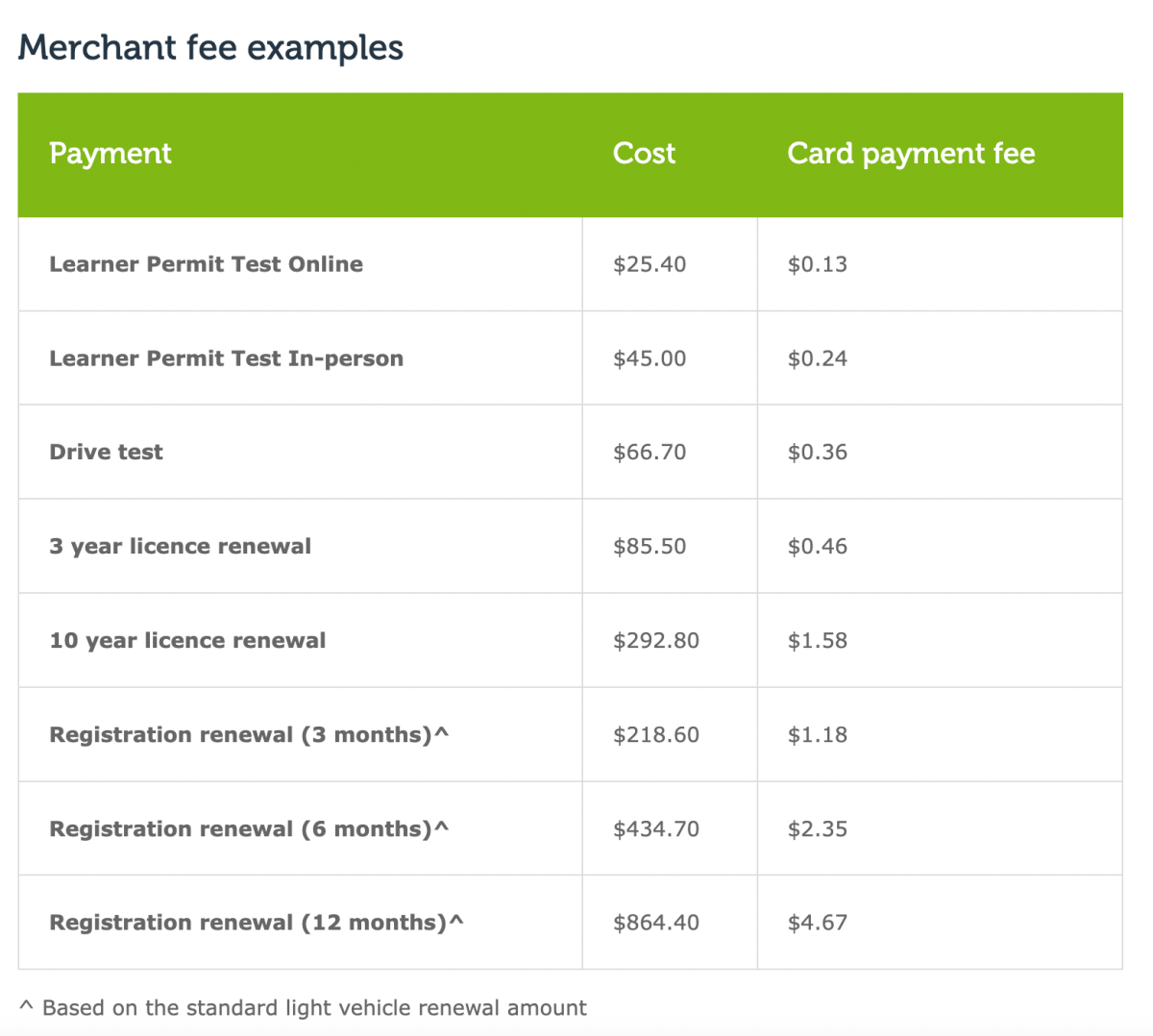
Task: Select Registration renewal (12 months) label
Action: click(257, 923)
